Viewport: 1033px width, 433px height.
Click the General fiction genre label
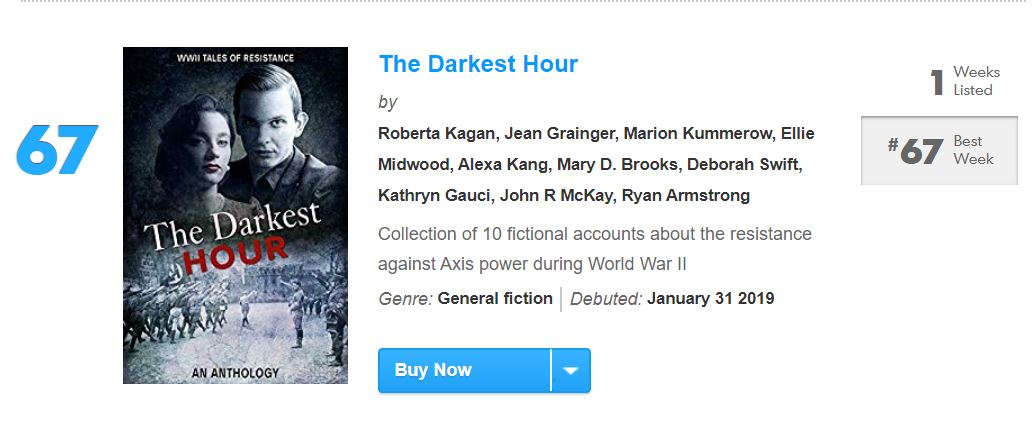pos(495,299)
